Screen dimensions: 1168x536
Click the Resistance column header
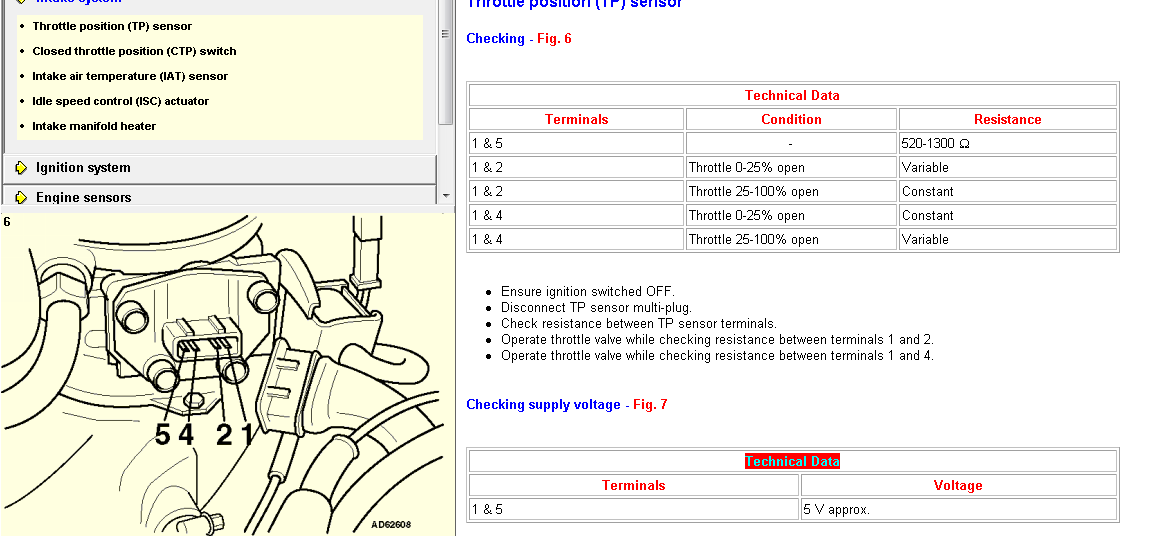point(1008,119)
